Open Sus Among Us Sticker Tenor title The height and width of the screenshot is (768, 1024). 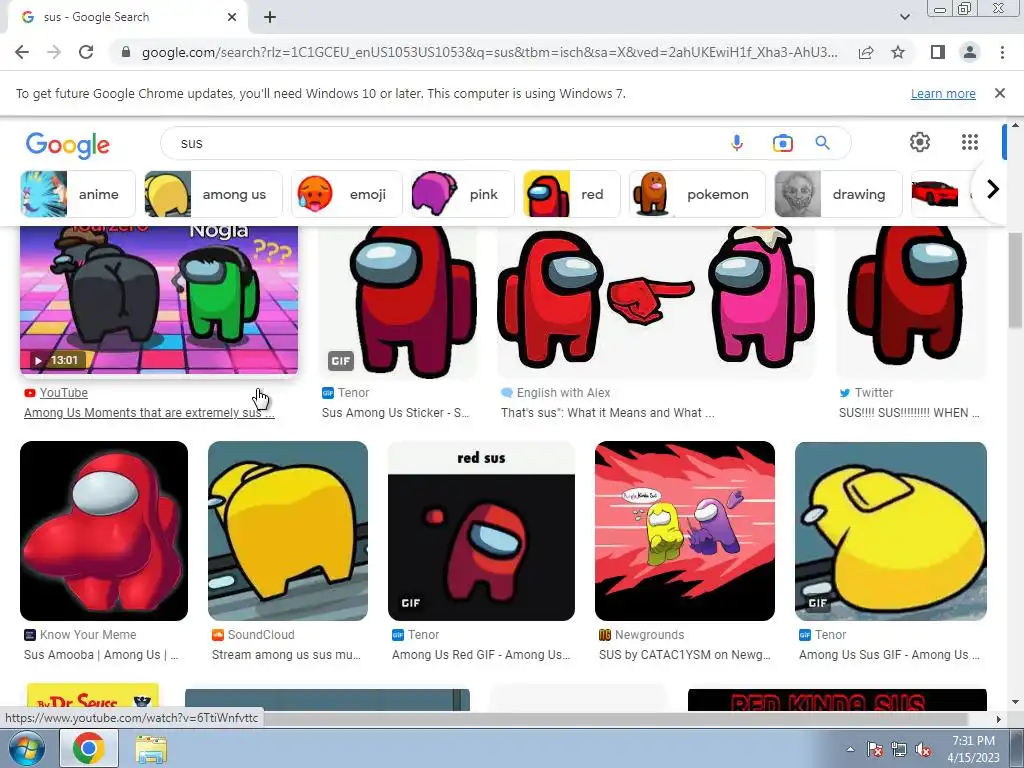395,413
